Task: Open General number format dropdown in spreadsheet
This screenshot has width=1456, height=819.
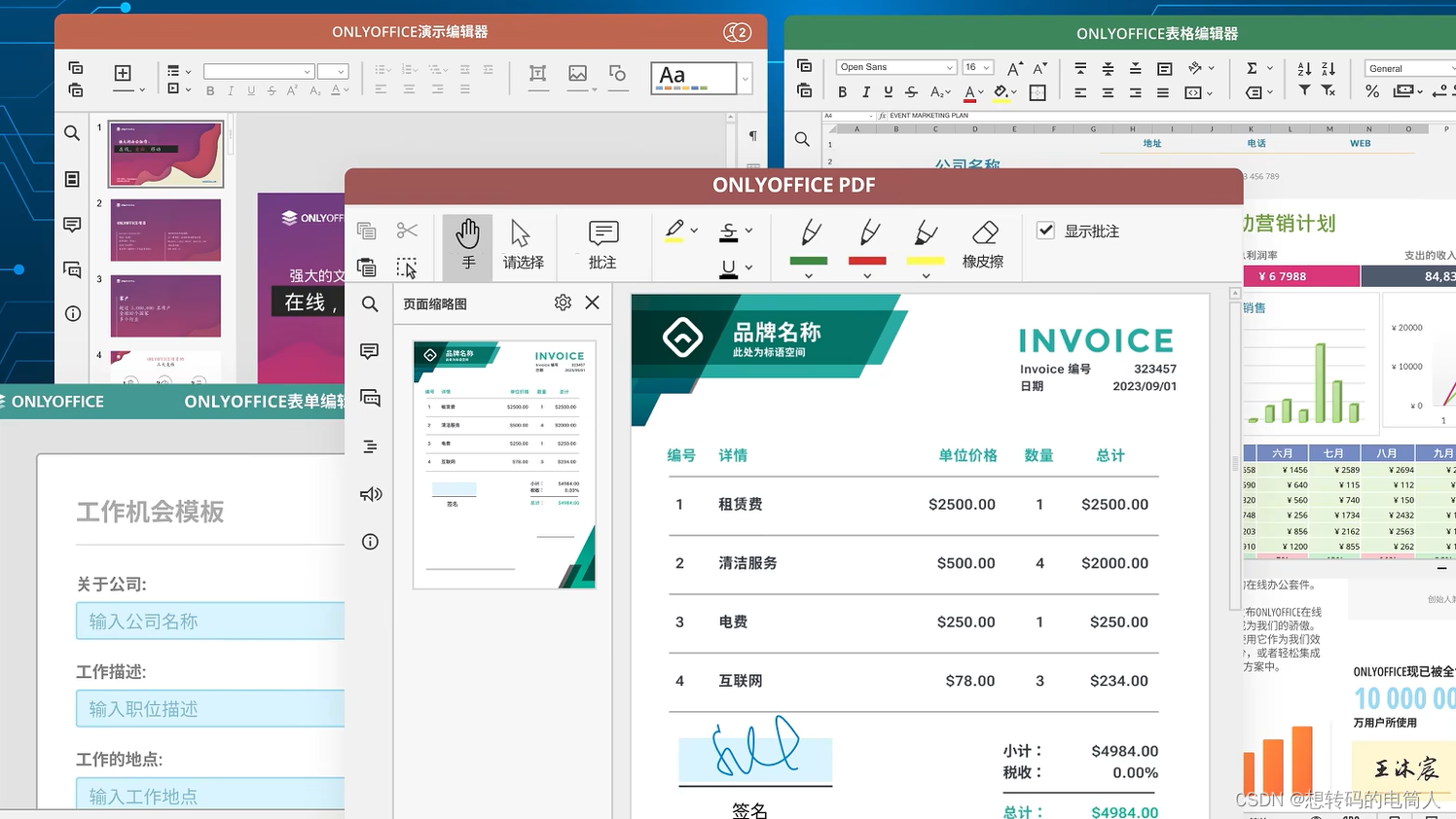Action: pyautogui.click(x=1451, y=68)
